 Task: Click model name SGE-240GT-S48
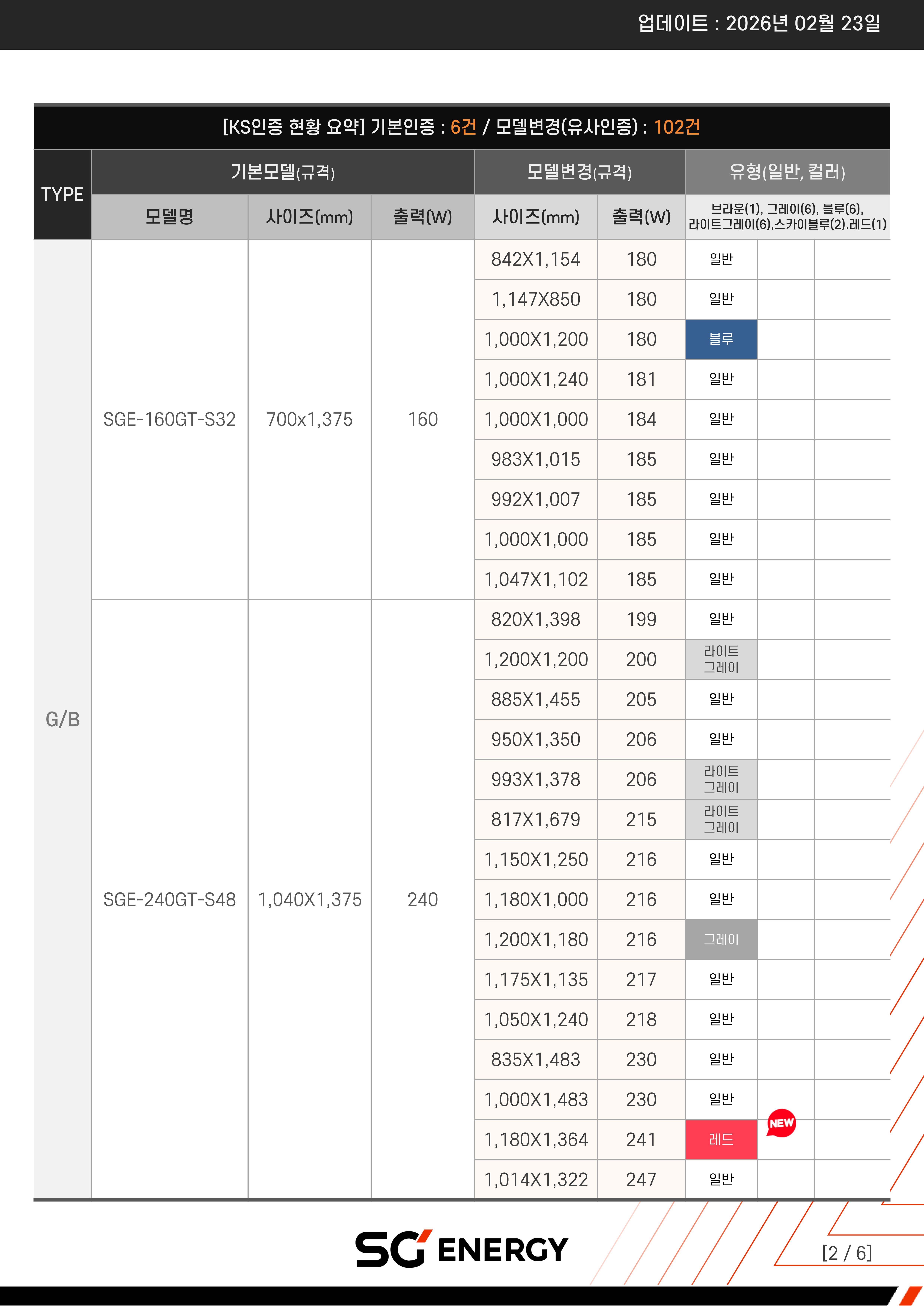click(x=169, y=900)
